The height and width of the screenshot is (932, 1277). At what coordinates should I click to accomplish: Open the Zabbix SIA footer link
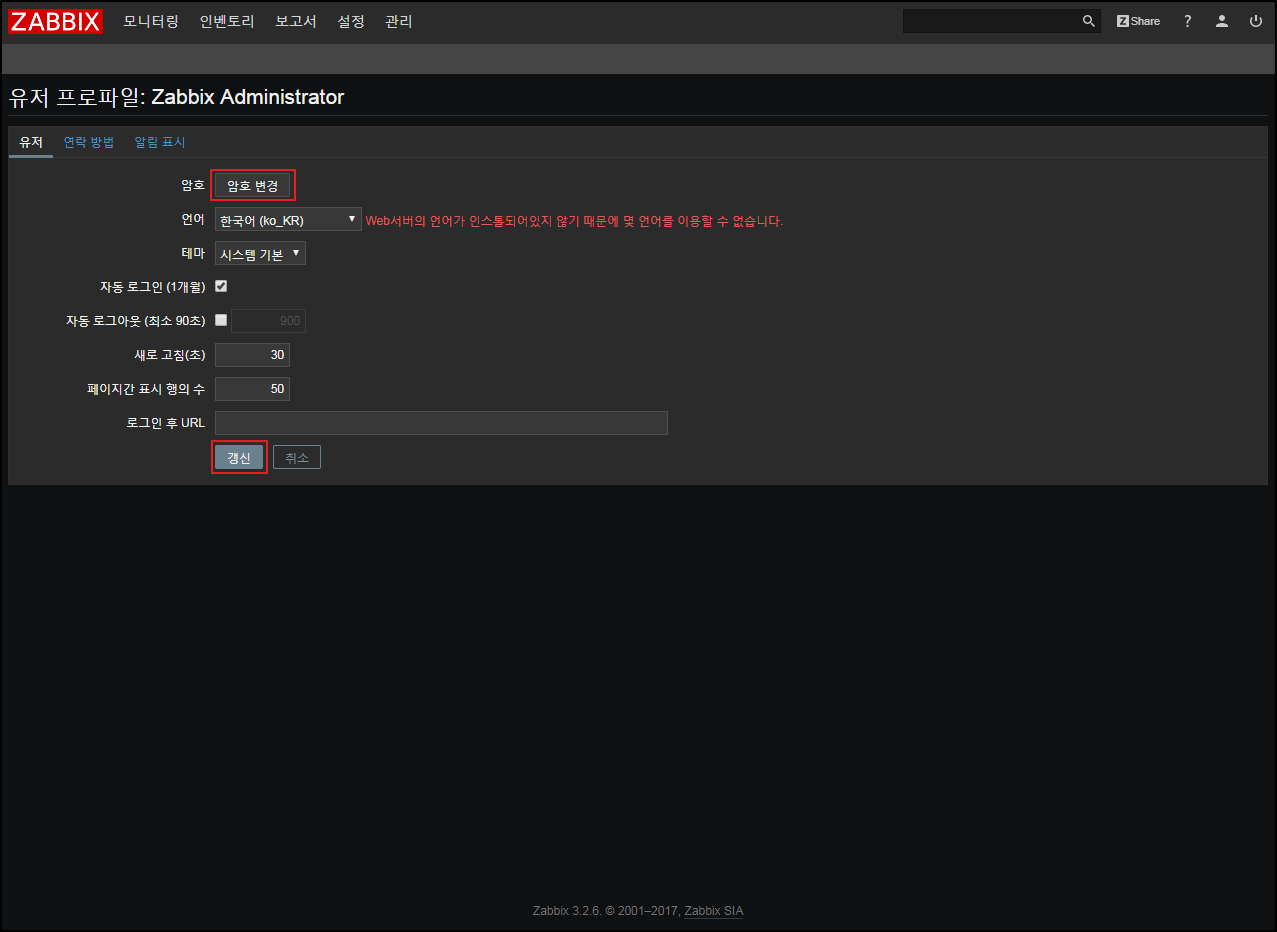click(714, 911)
